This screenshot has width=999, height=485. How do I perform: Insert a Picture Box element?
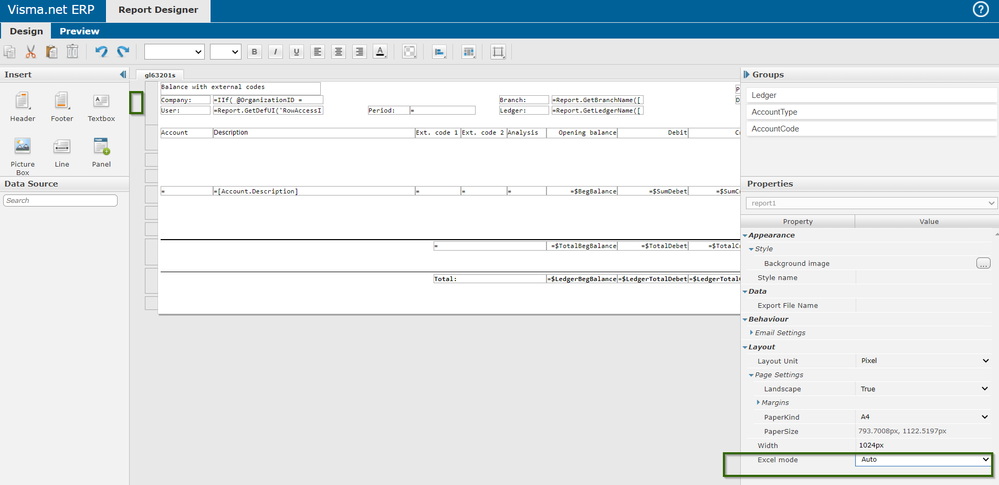pyautogui.click(x=23, y=156)
